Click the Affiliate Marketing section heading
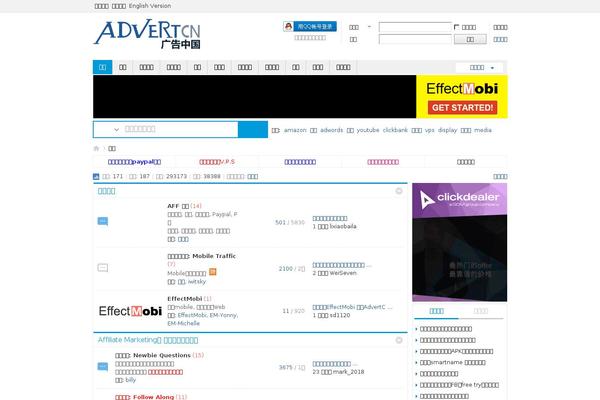 148,340
